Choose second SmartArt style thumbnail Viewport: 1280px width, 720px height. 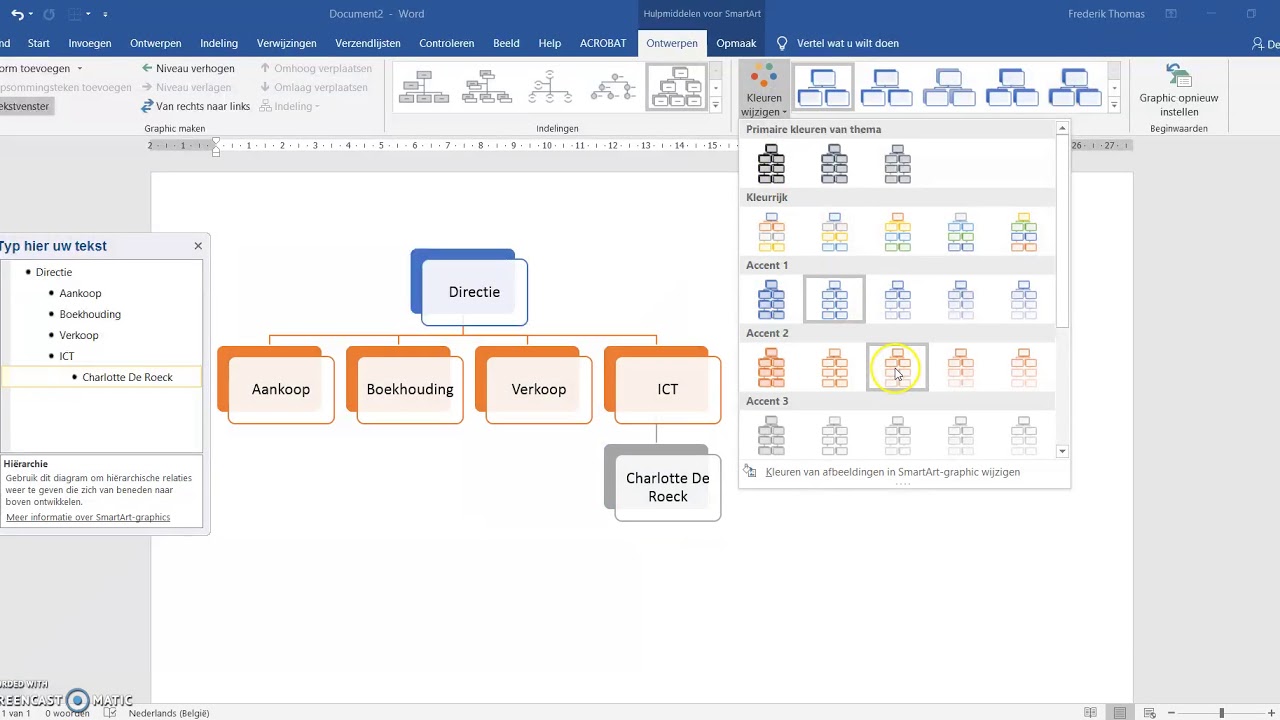click(x=886, y=87)
